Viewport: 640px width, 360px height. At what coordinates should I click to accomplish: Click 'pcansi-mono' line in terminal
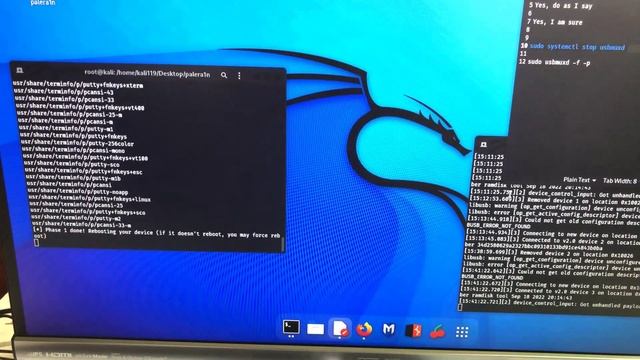(x=73, y=150)
